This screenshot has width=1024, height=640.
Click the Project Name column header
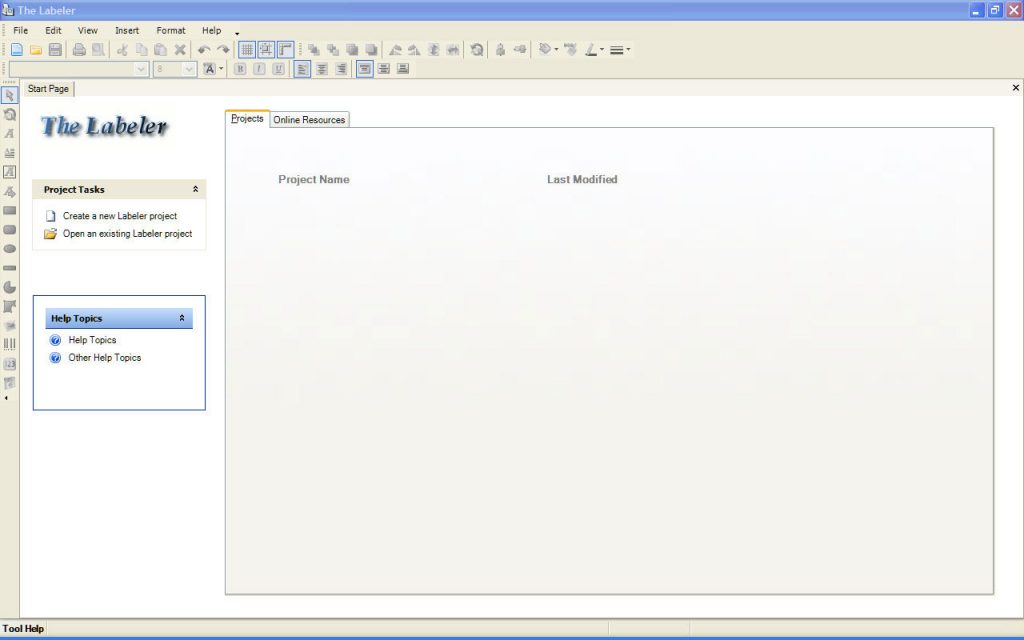(x=313, y=180)
